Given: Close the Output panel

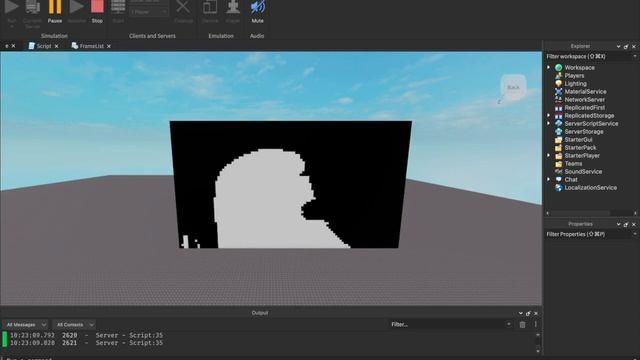Looking at the screenshot, I should point(536,313).
